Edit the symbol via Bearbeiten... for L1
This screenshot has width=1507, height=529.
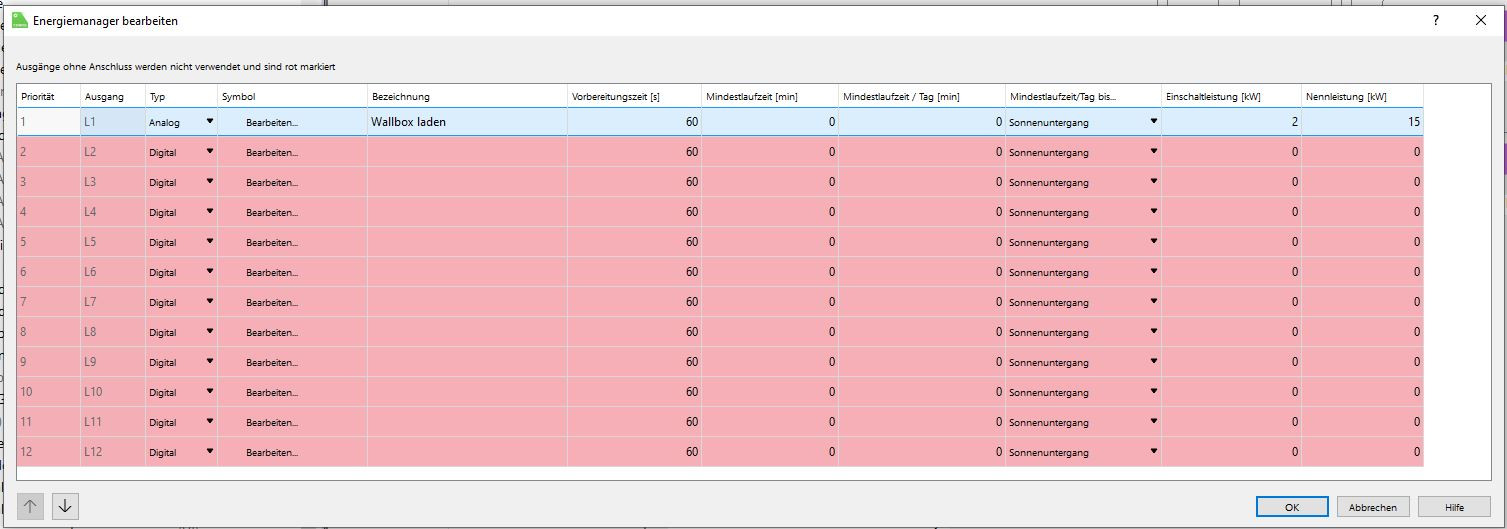[272, 122]
